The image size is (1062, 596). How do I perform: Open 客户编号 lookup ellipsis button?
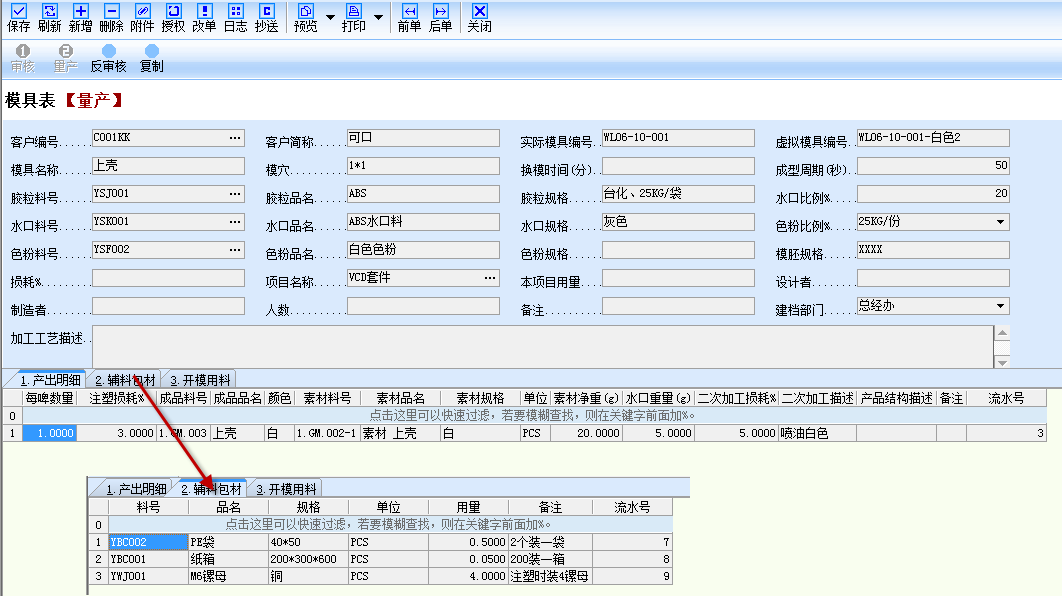pos(235,138)
